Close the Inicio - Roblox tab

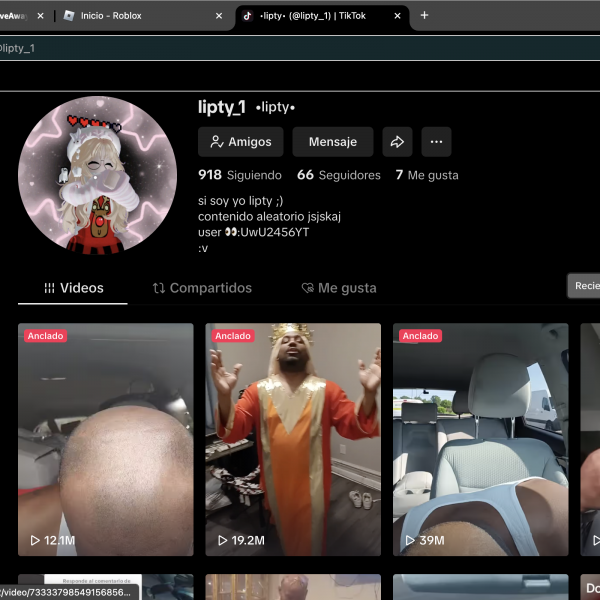(x=219, y=16)
